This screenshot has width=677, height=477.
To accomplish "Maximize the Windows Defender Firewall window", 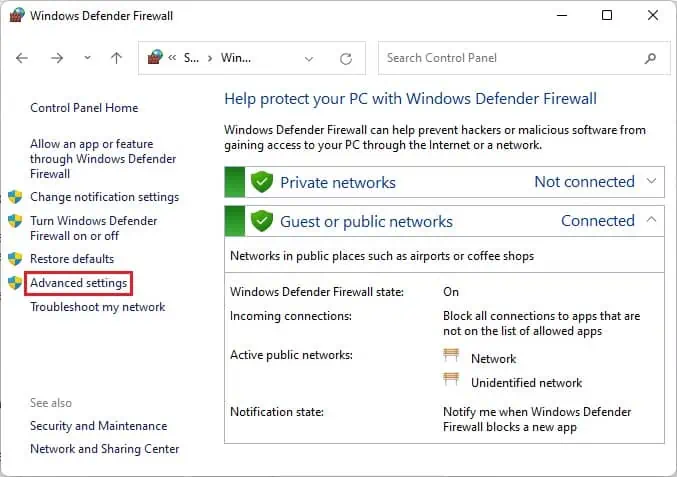I will 607,16.
